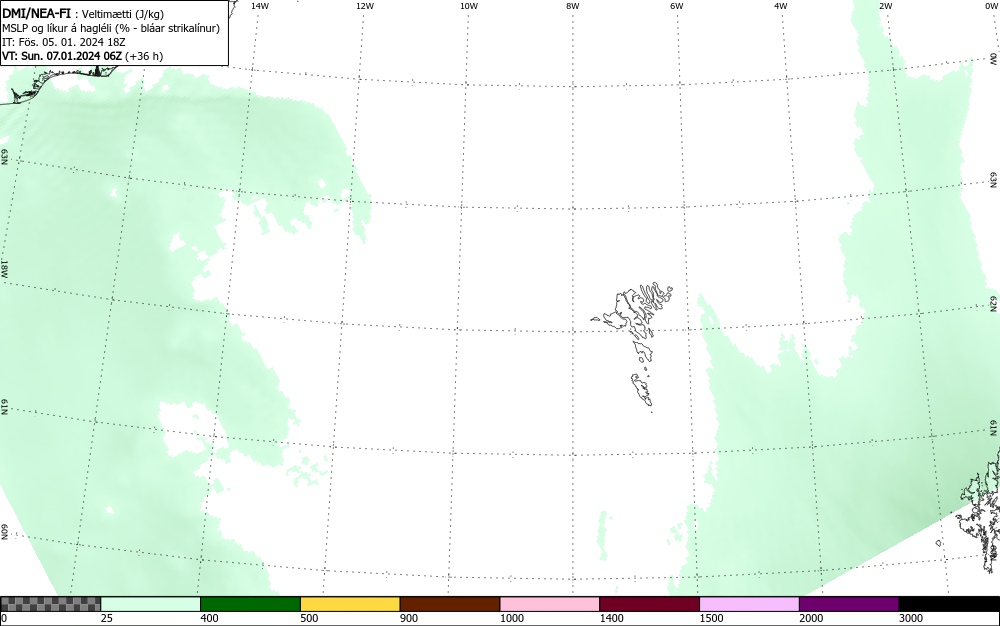Click the 62N label on the right edge
This screenshot has height=626, width=1000.
coord(994,305)
